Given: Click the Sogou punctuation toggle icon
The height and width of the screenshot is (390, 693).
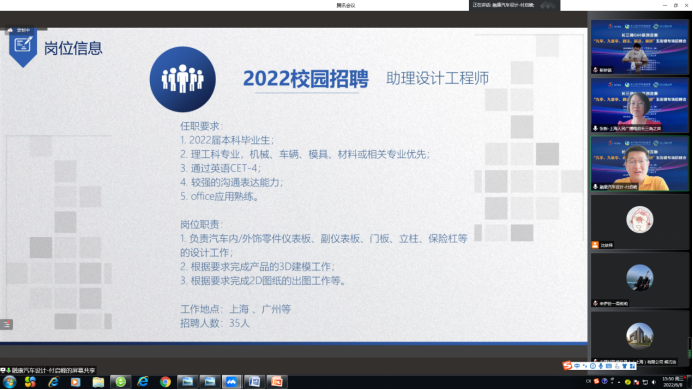Looking at the screenshot, I should pyautogui.click(x=585, y=366).
